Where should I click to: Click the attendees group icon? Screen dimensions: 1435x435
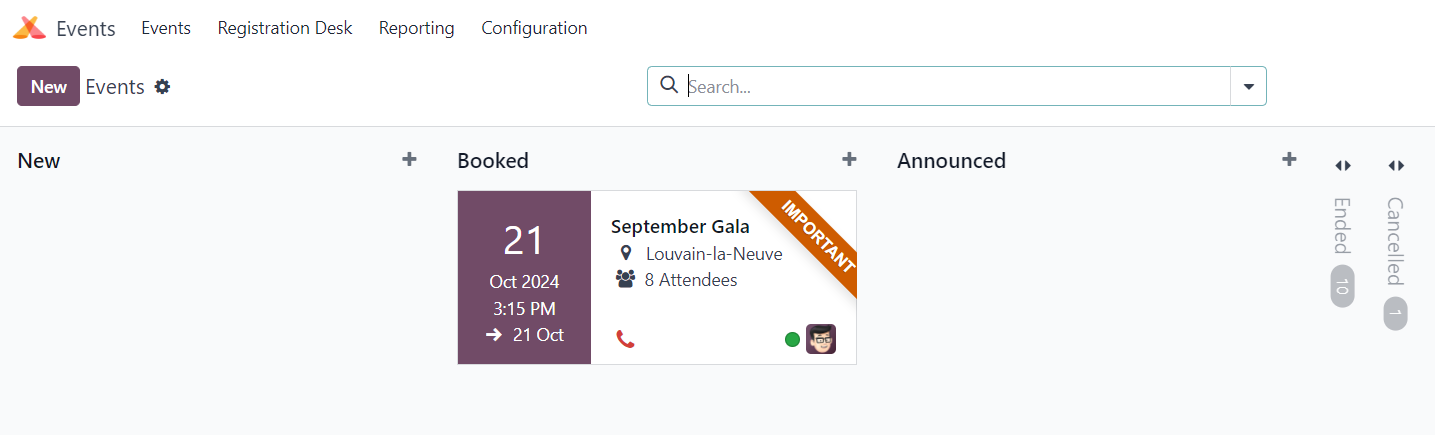click(626, 280)
